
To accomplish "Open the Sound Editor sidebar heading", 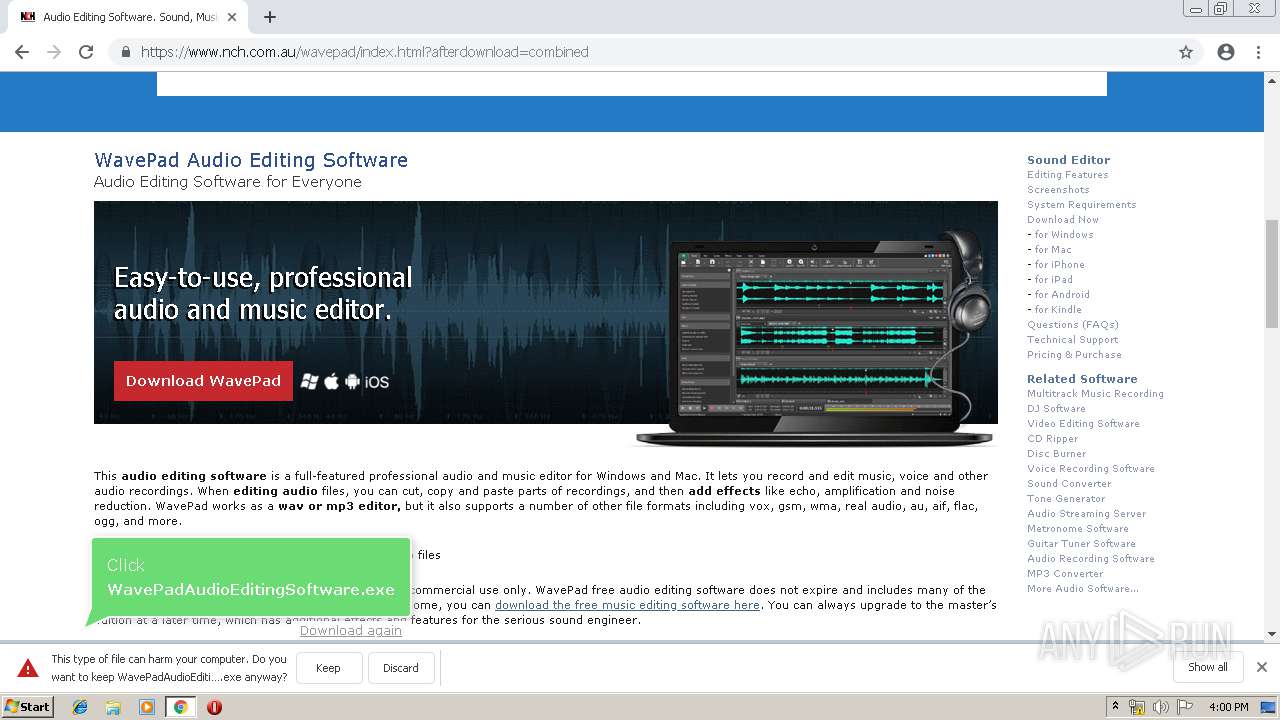I will pyautogui.click(x=1068, y=160).
